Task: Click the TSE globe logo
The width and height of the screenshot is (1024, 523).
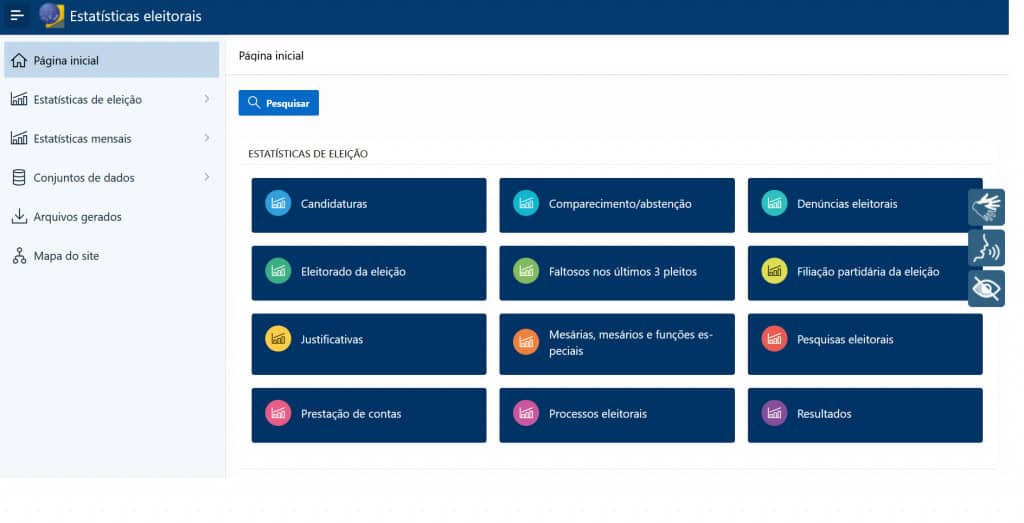Action: click(52, 16)
